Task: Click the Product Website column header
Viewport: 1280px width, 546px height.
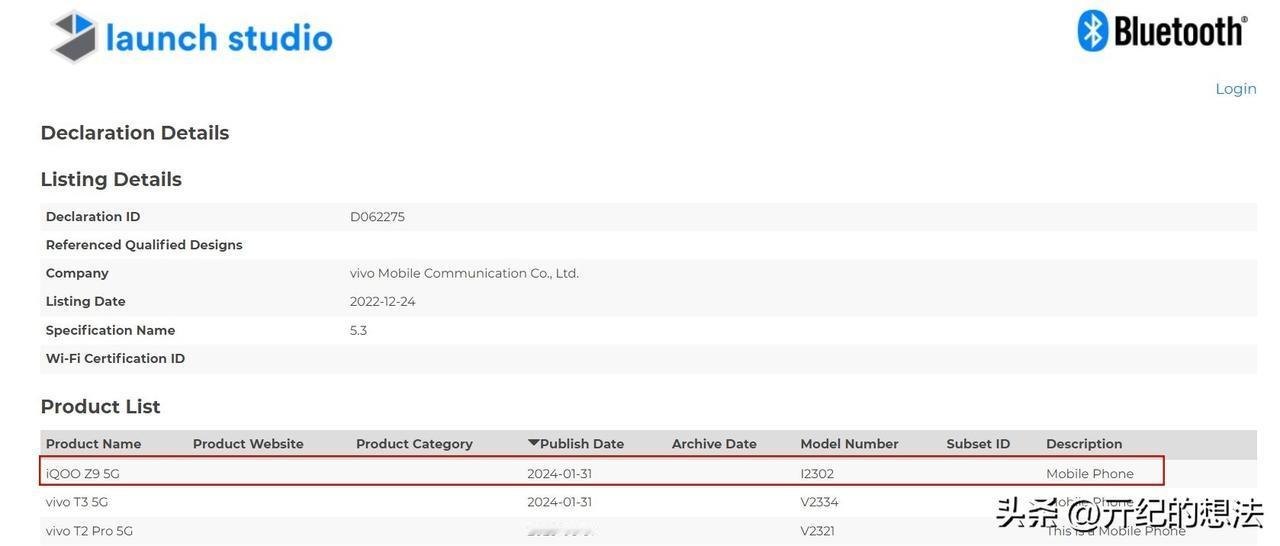Action: pos(248,444)
